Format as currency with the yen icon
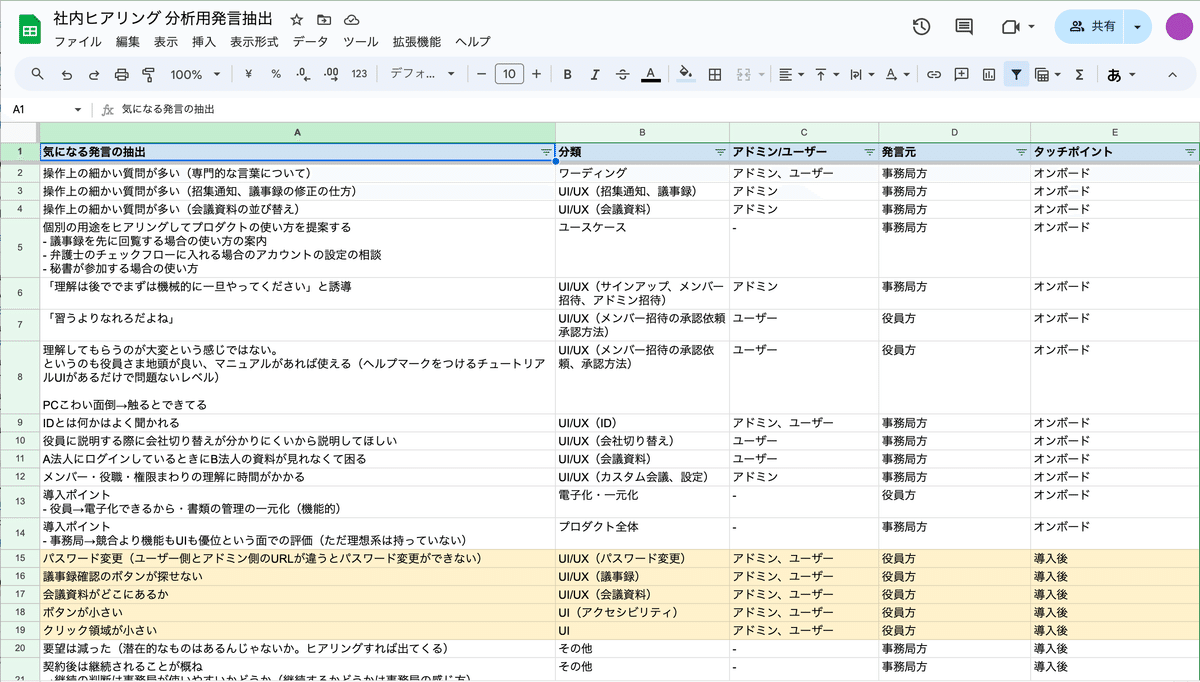 pos(248,74)
